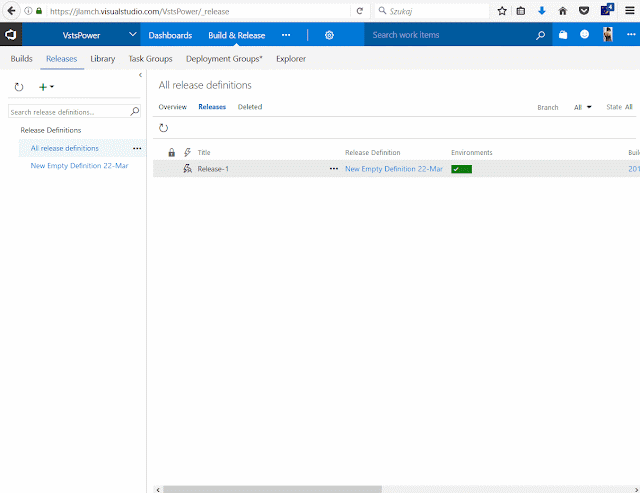The height and width of the screenshot is (493, 640).
Task: Switch to the Builds tab
Action: coord(21,59)
